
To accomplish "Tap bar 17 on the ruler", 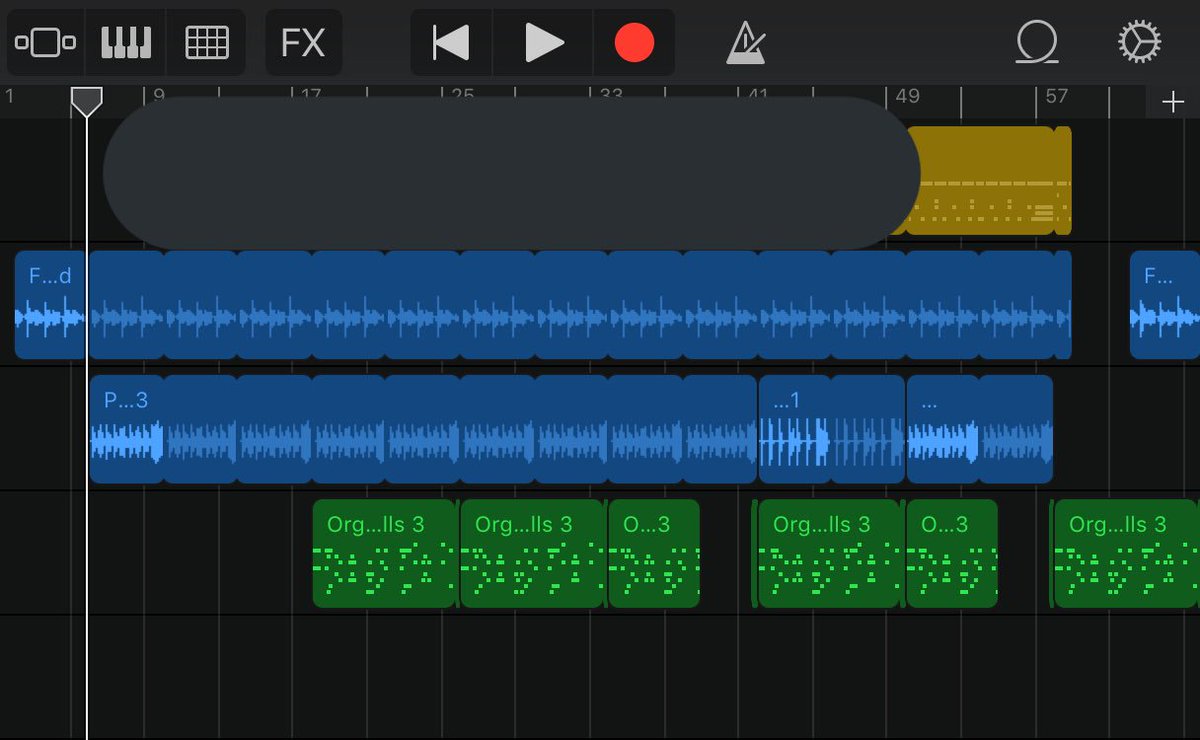I will click(x=311, y=96).
